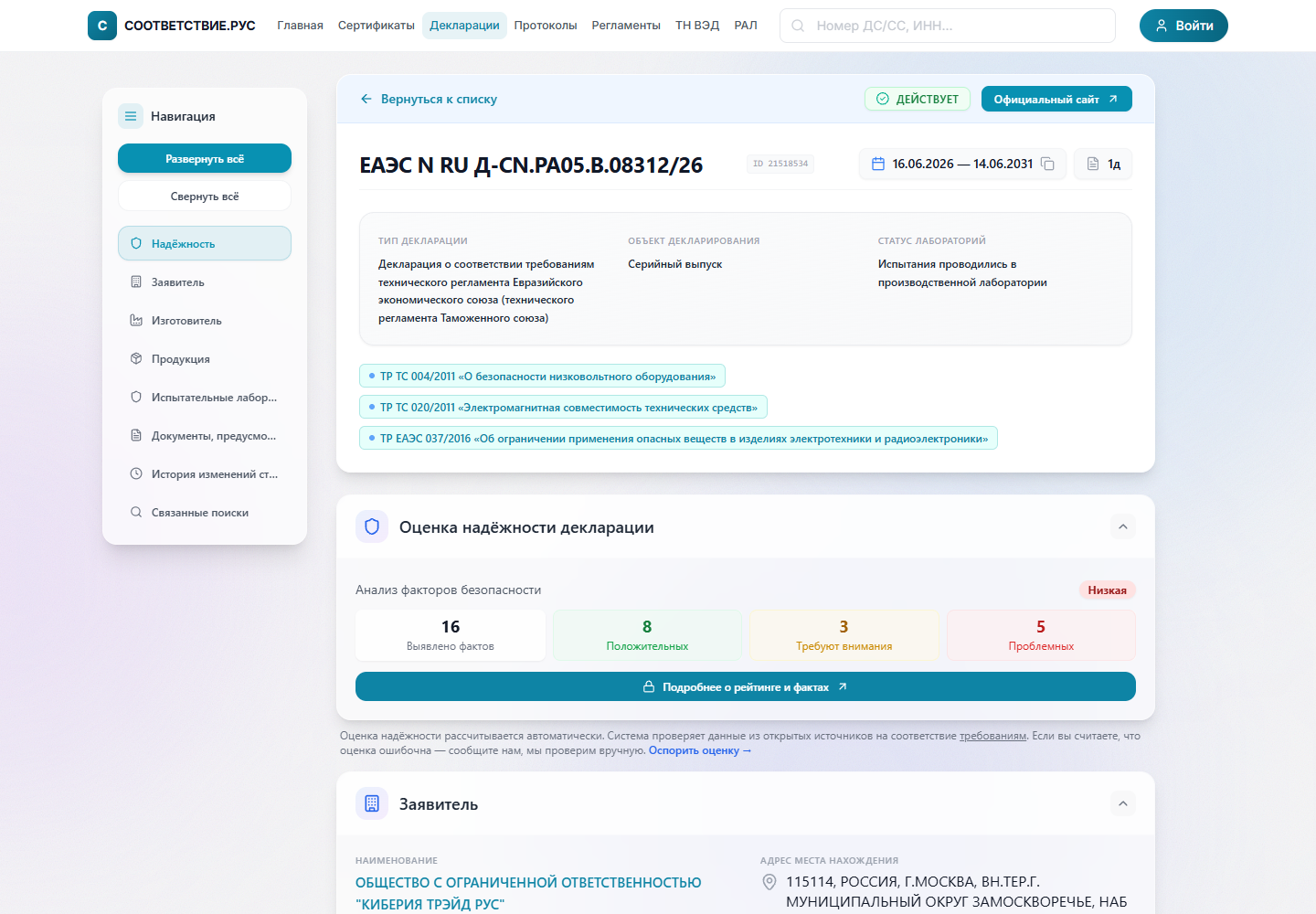Screen dimensions: 1316x914
Task: Click the Оспорить оценку link
Action: (700, 750)
